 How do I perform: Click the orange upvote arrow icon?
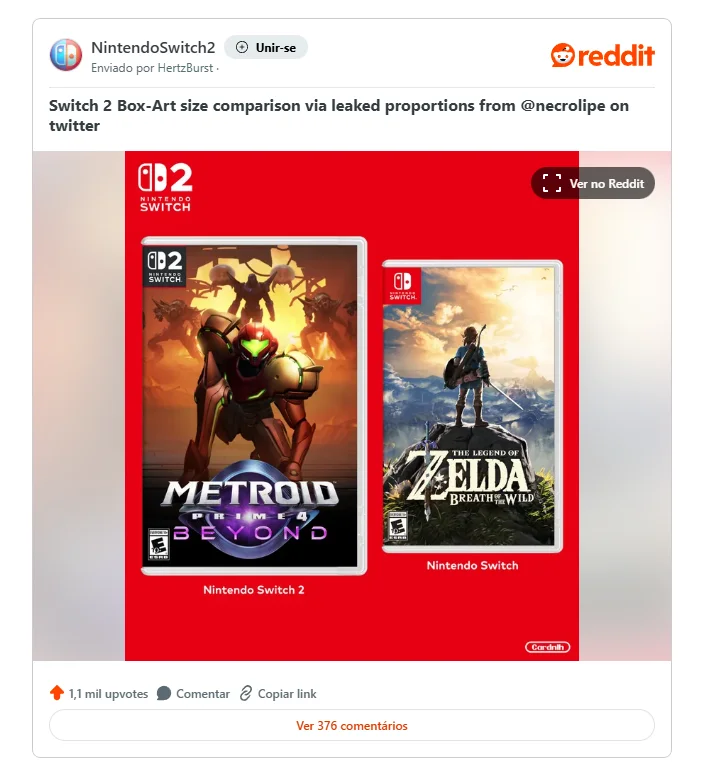[x=57, y=693]
